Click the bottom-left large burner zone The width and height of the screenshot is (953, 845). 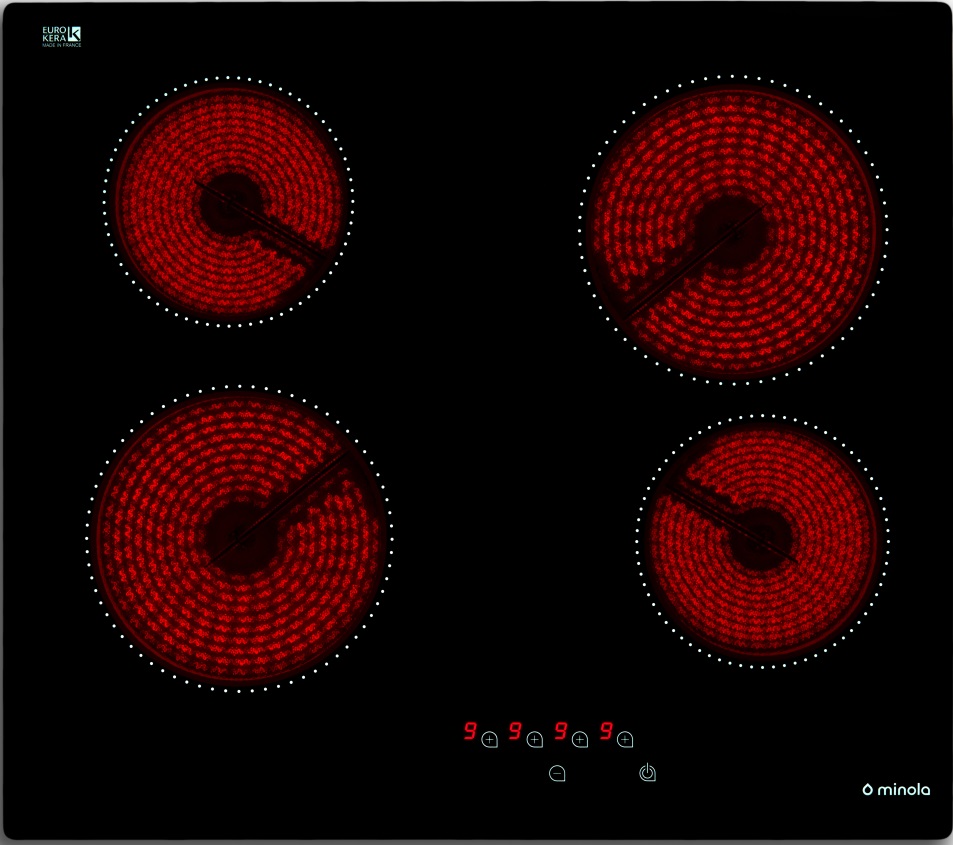[240, 538]
